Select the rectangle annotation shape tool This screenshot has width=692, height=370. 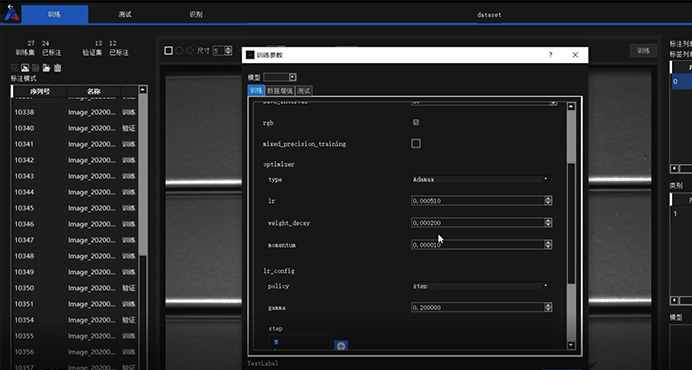coord(169,51)
